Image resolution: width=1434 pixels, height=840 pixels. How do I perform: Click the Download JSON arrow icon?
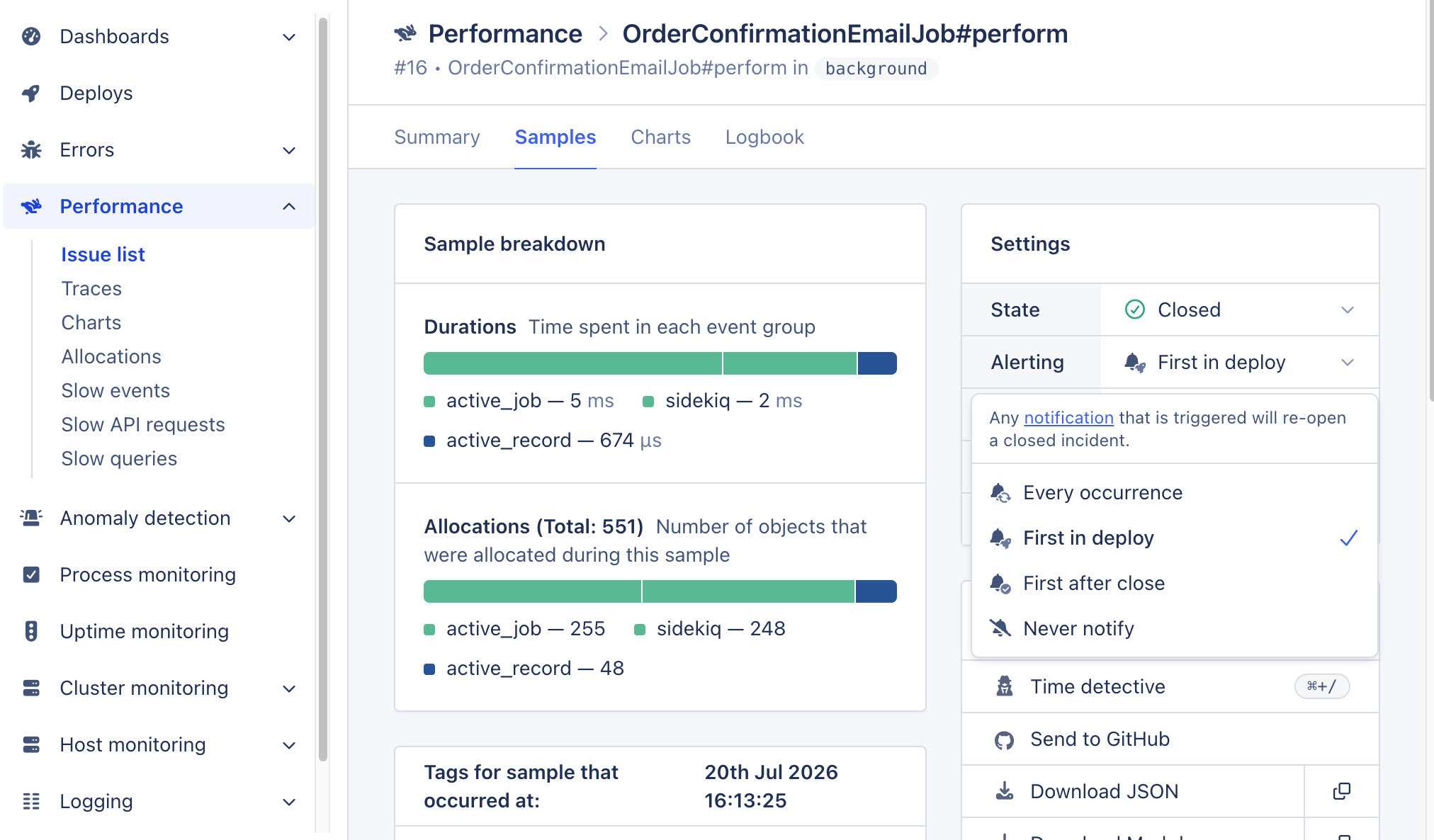pyautogui.click(x=1005, y=791)
